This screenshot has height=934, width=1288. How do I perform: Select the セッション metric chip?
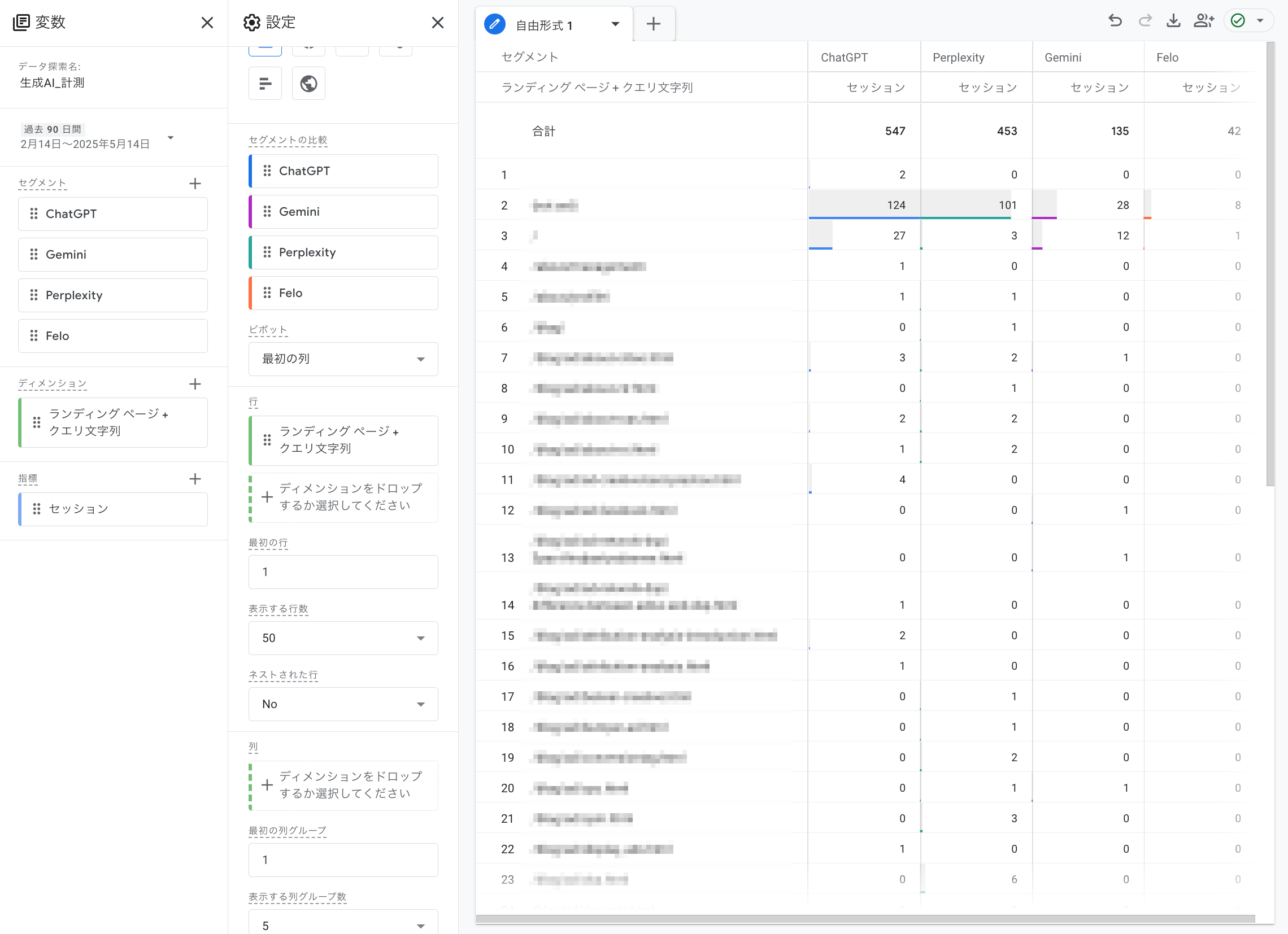[x=113, y=509]
